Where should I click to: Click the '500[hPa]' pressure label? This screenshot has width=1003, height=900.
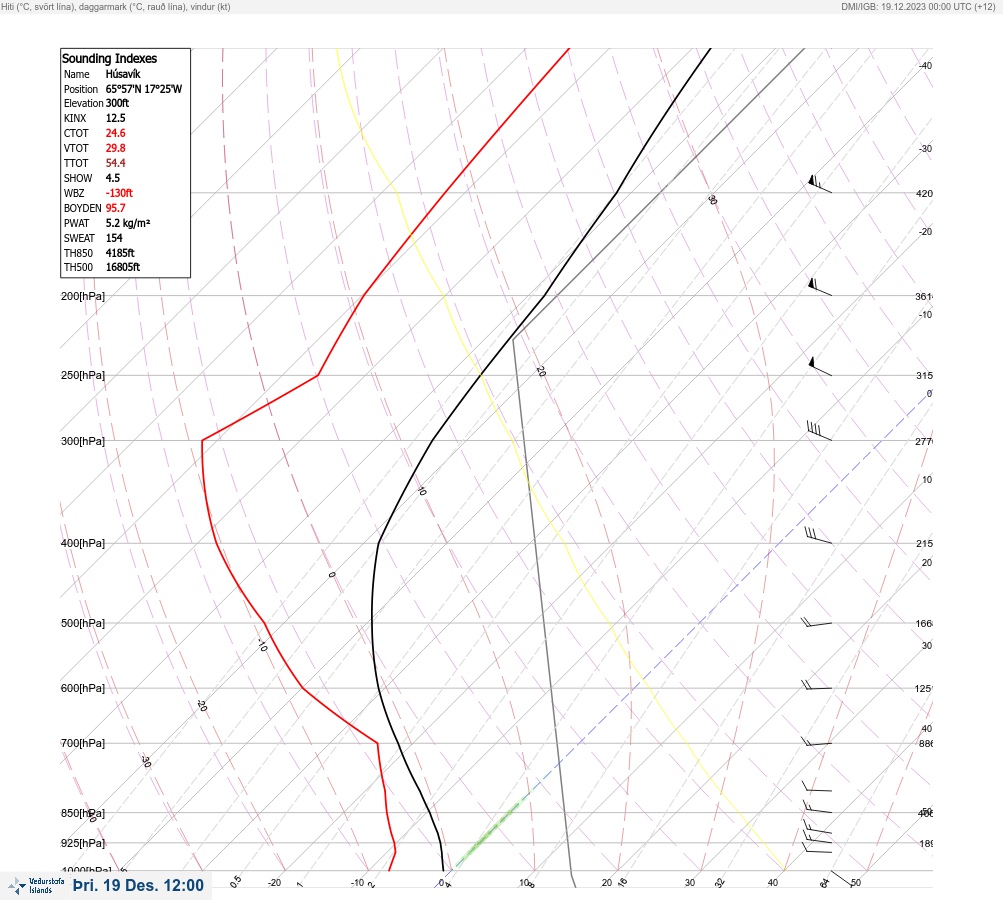click(x=83, y=623)
